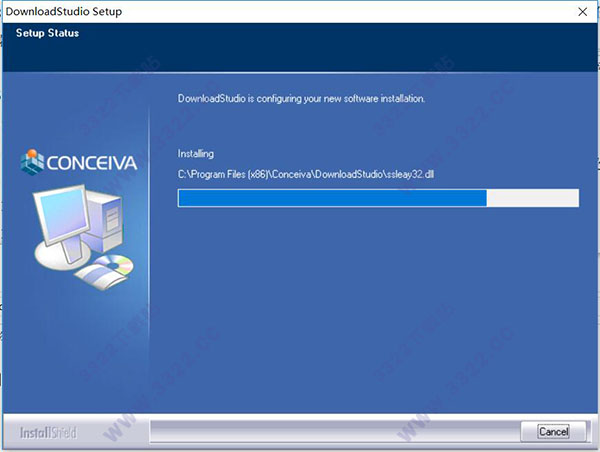Viewport: 600px width, 452px height.
Task: Click the Cancel button
Action: (x=553, y=431)
